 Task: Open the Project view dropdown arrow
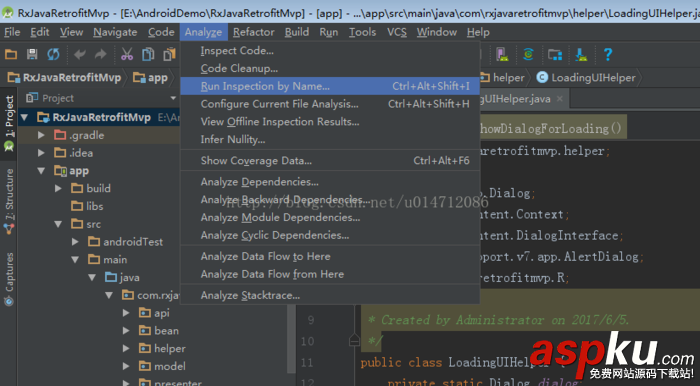[x=173, y=98]
